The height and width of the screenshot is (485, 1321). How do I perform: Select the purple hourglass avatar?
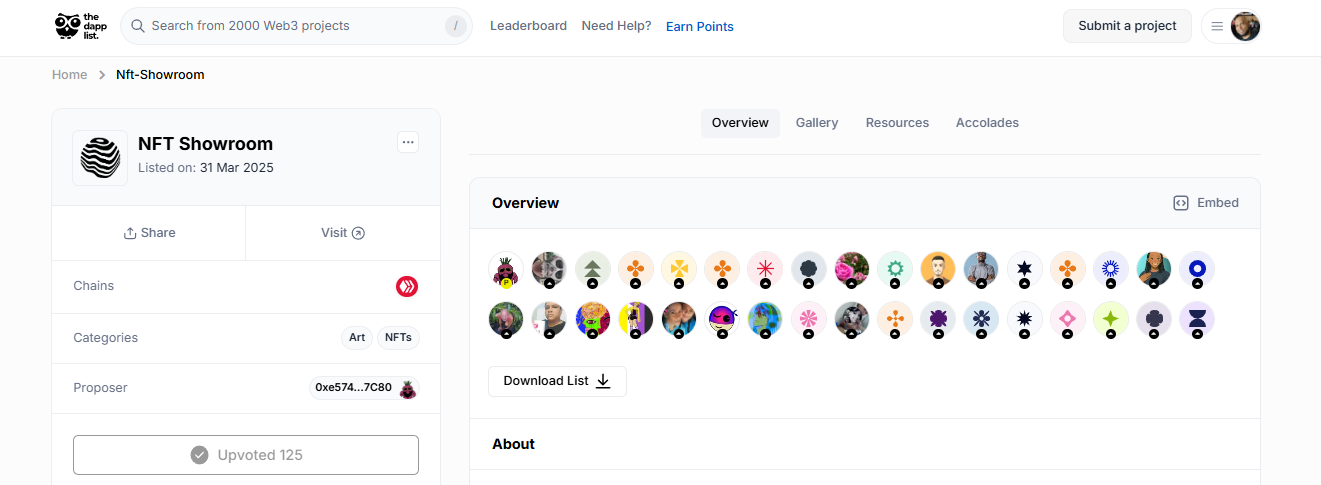pyautogui.click(x=1197, y=319)
